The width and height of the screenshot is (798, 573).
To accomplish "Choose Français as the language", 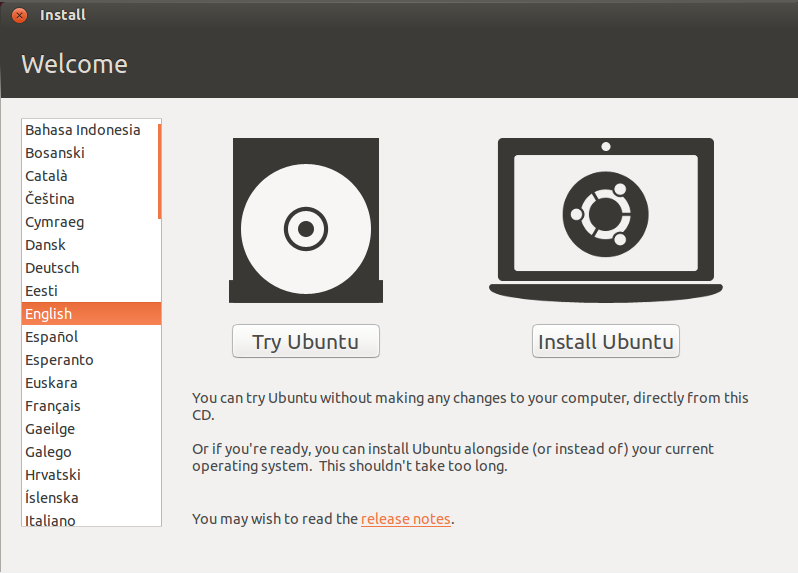I will point(91,406).
